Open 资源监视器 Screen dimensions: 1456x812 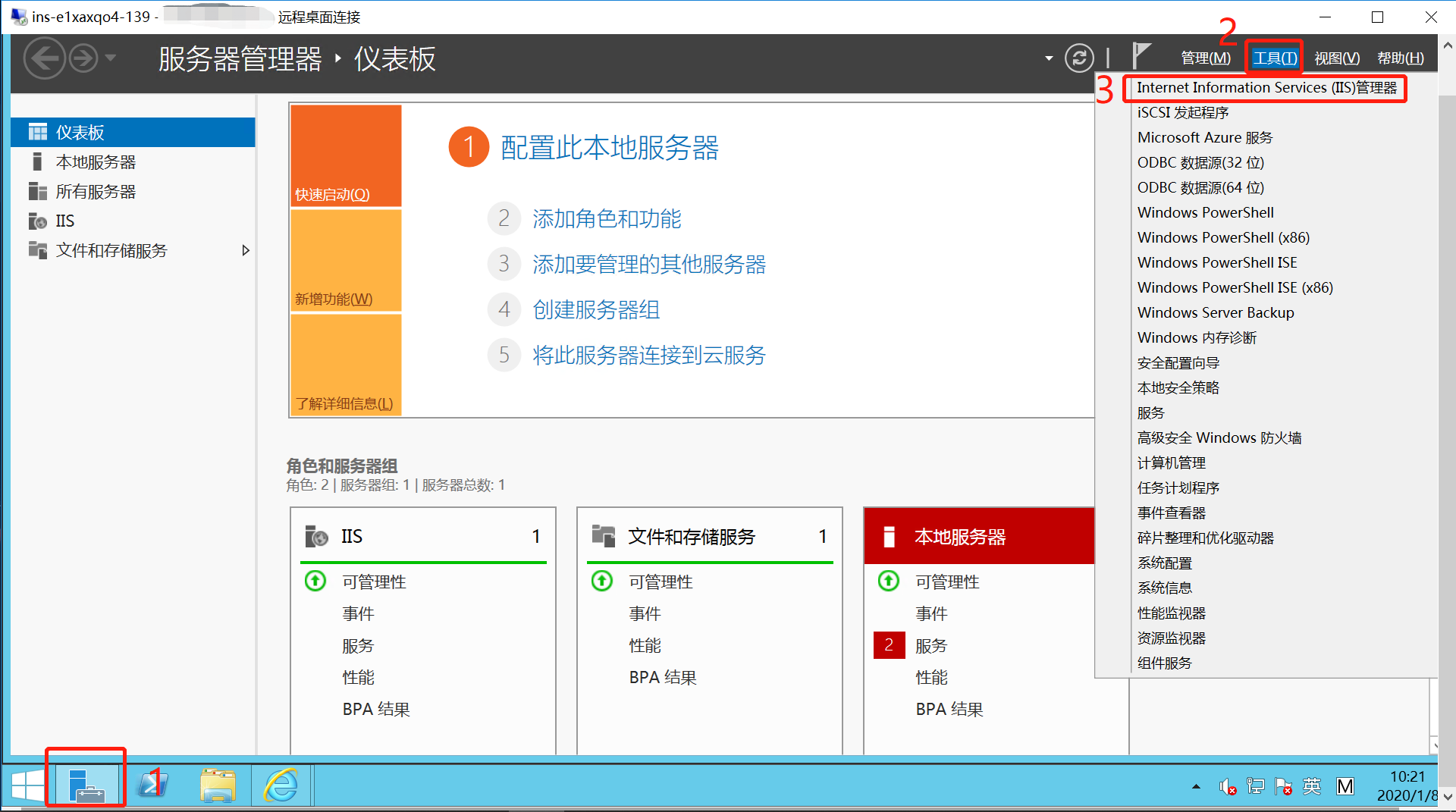(1172, 638)
